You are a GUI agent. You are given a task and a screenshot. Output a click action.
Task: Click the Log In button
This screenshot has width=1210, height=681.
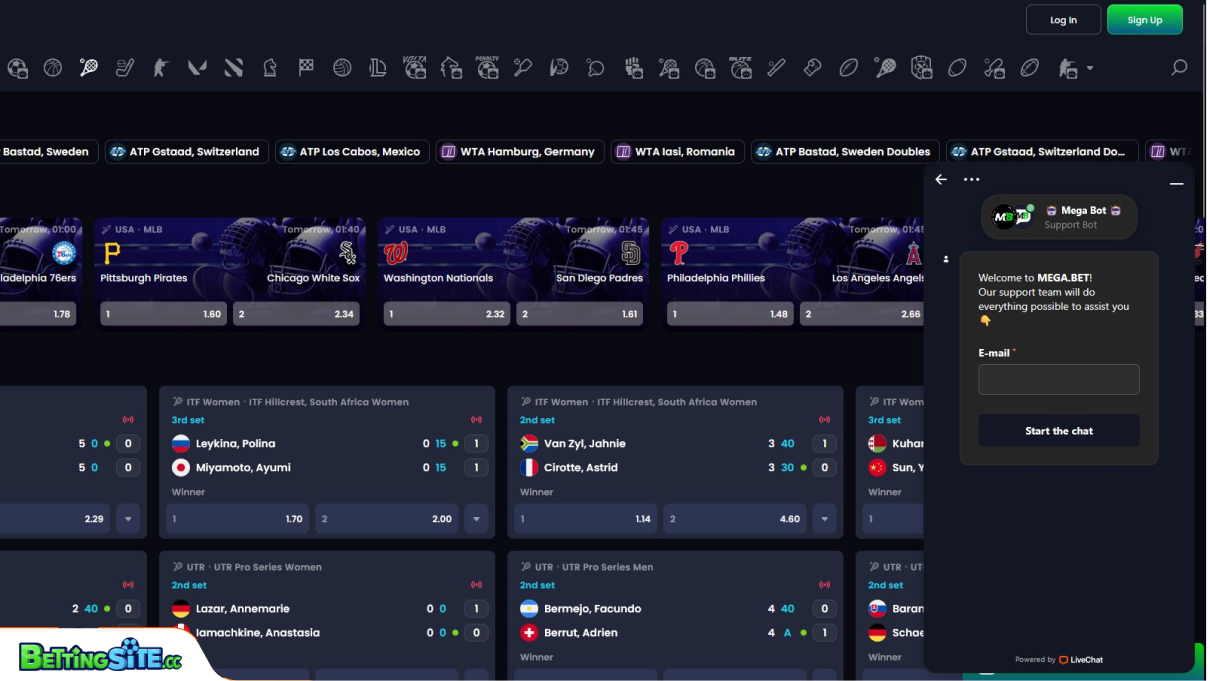(x=1063, y=20)
